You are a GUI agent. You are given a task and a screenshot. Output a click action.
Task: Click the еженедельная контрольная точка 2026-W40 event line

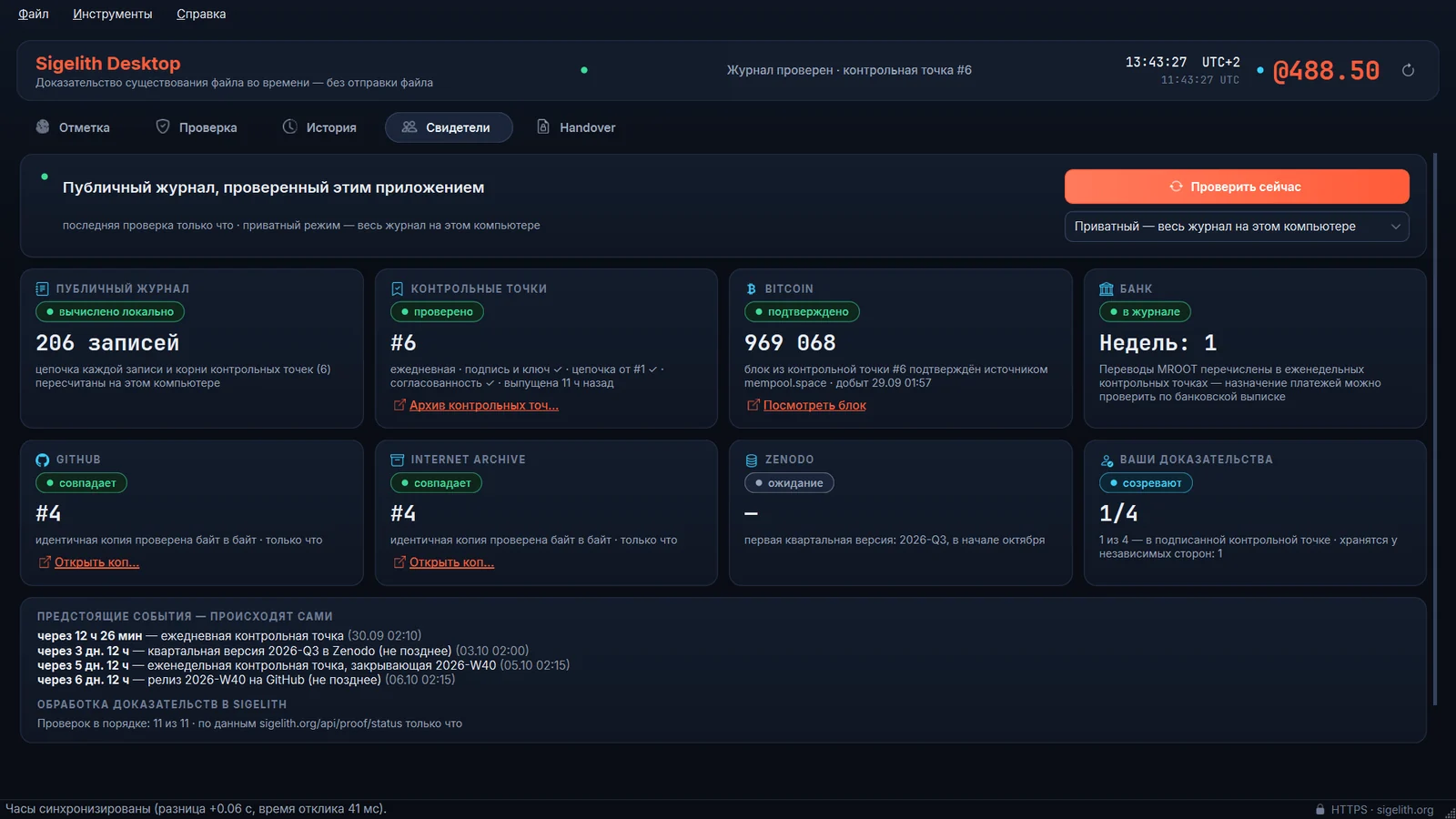coord(303,665)
